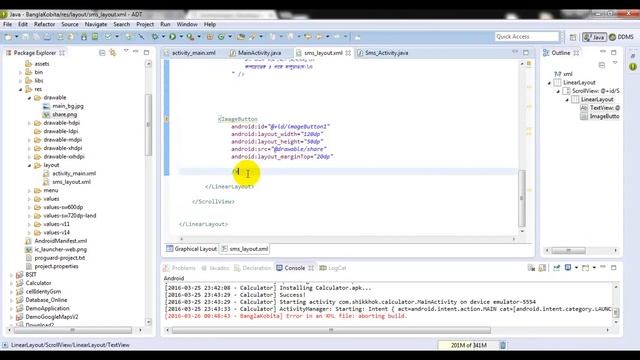Expand the Calculator project

click(11, 283)
